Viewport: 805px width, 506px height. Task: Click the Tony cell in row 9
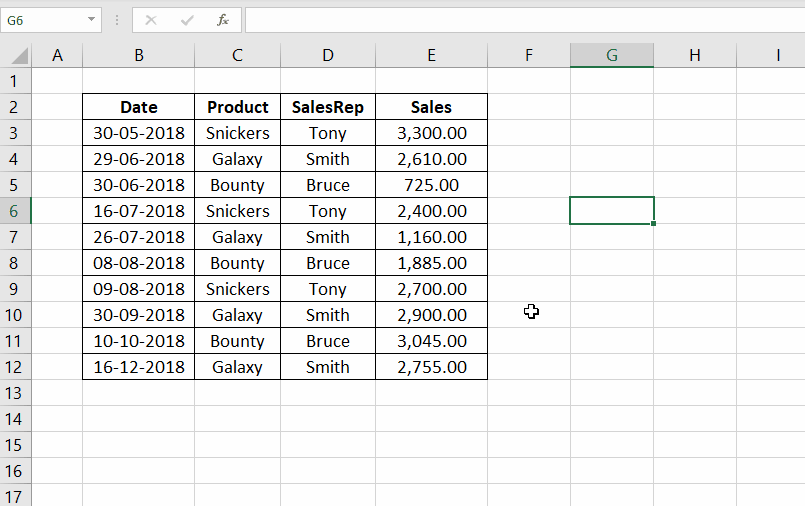pos(328,289)
